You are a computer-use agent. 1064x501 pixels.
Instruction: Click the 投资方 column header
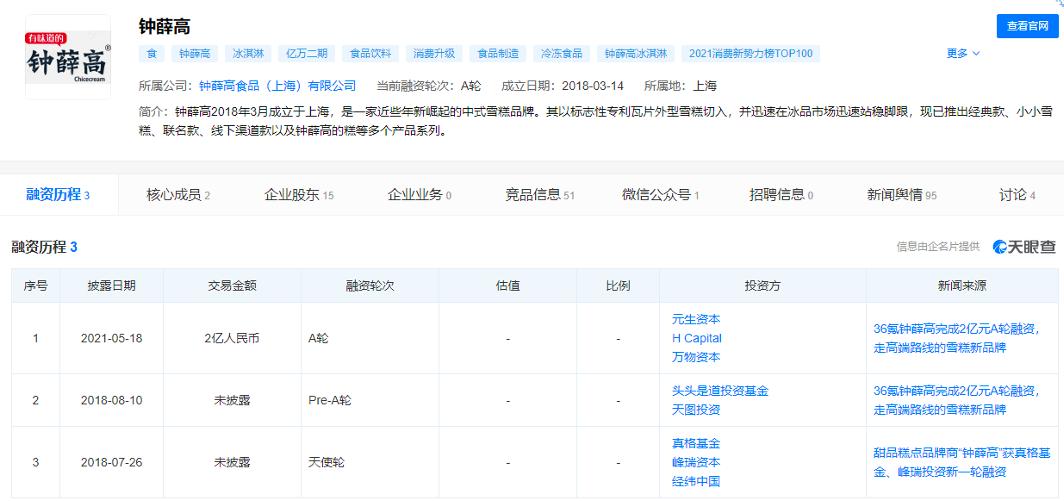(763, 286)
